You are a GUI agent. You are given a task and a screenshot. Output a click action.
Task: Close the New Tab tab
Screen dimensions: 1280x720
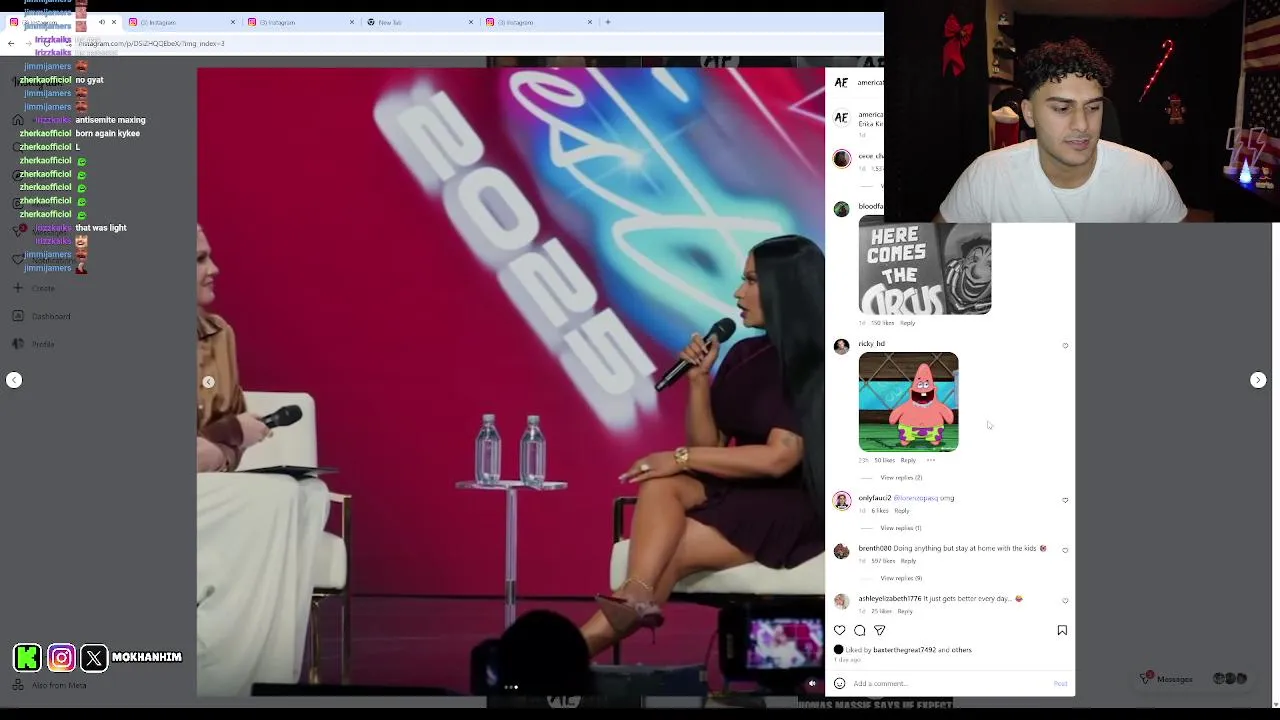(471, 22)
